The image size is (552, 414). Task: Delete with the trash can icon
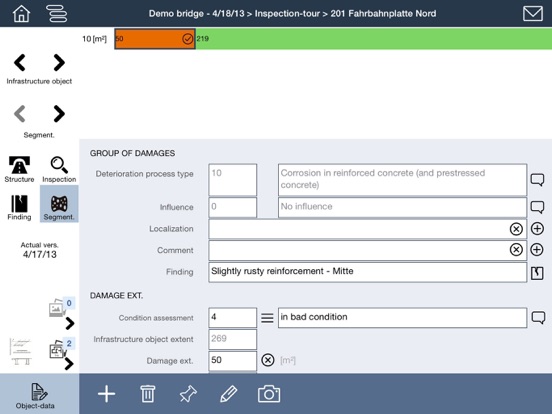click(148, 394)
